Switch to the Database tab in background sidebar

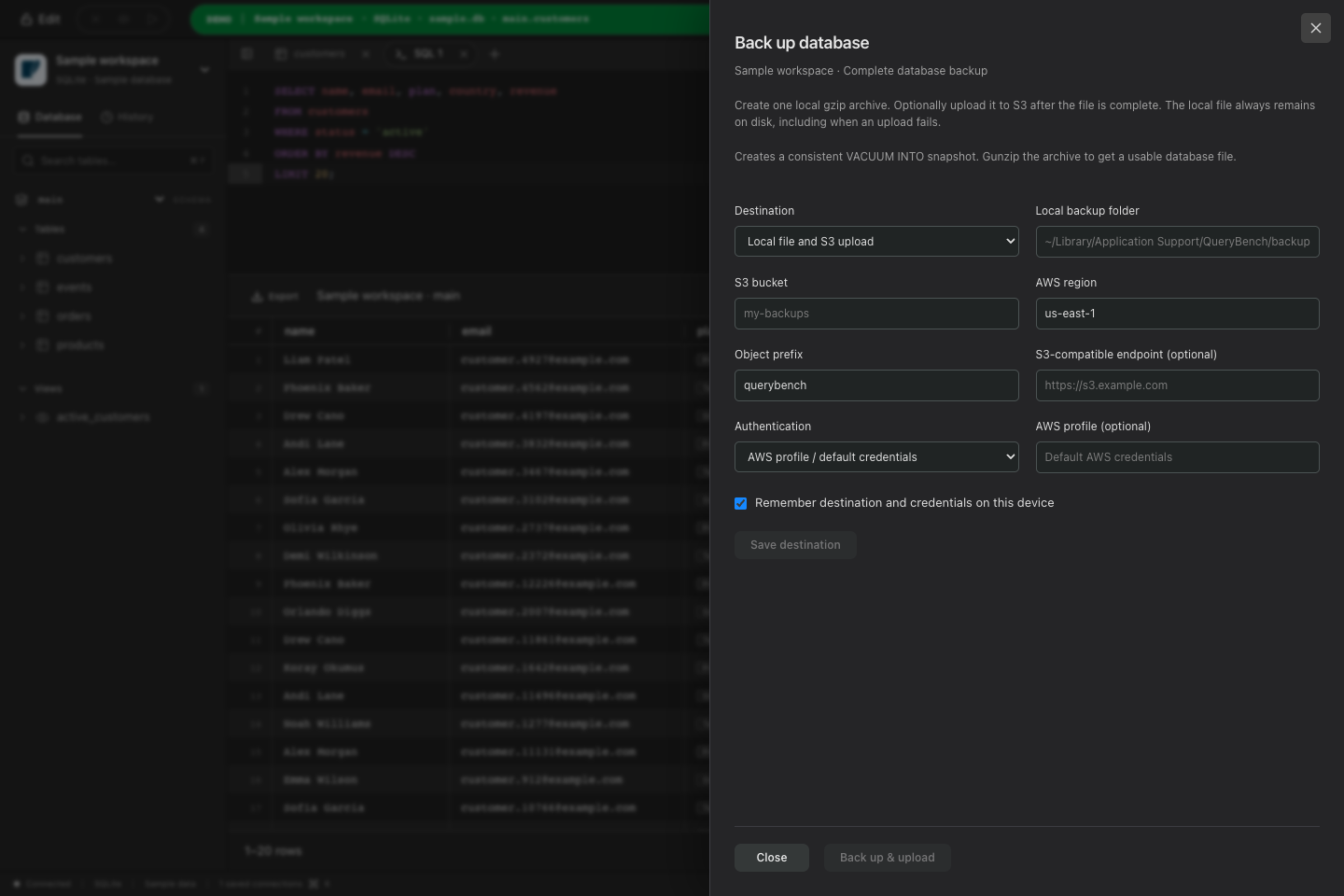click(50, 118)
